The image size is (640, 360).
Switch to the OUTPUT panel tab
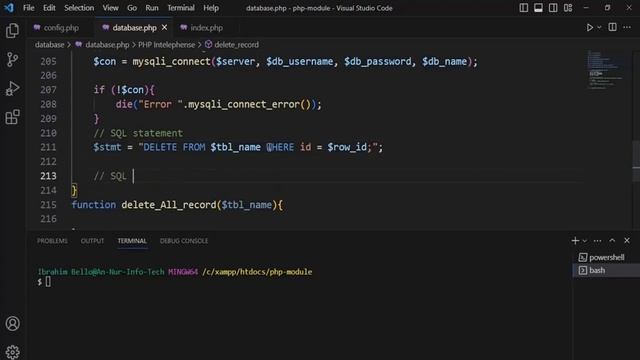click(92, 241)
